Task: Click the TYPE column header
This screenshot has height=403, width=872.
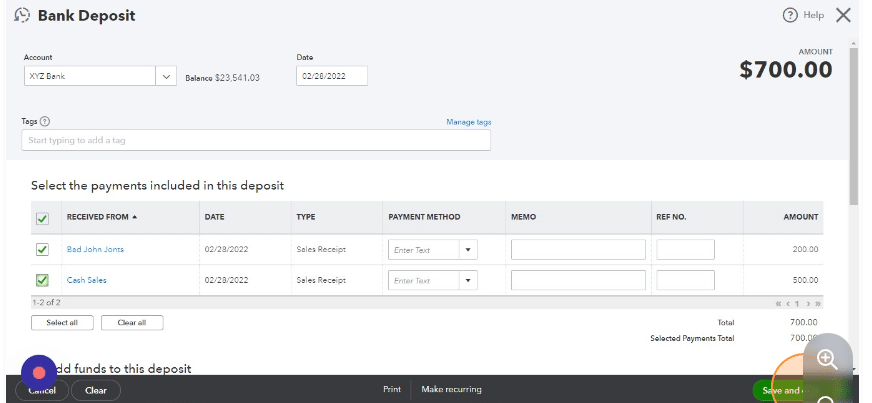Action: coord(305,217)
